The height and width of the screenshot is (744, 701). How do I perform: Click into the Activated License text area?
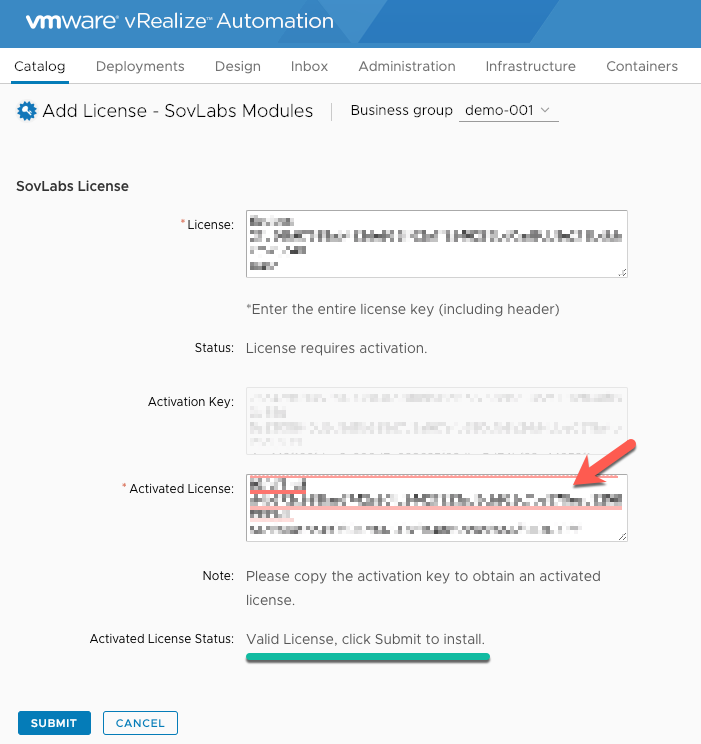coord(437,508)
